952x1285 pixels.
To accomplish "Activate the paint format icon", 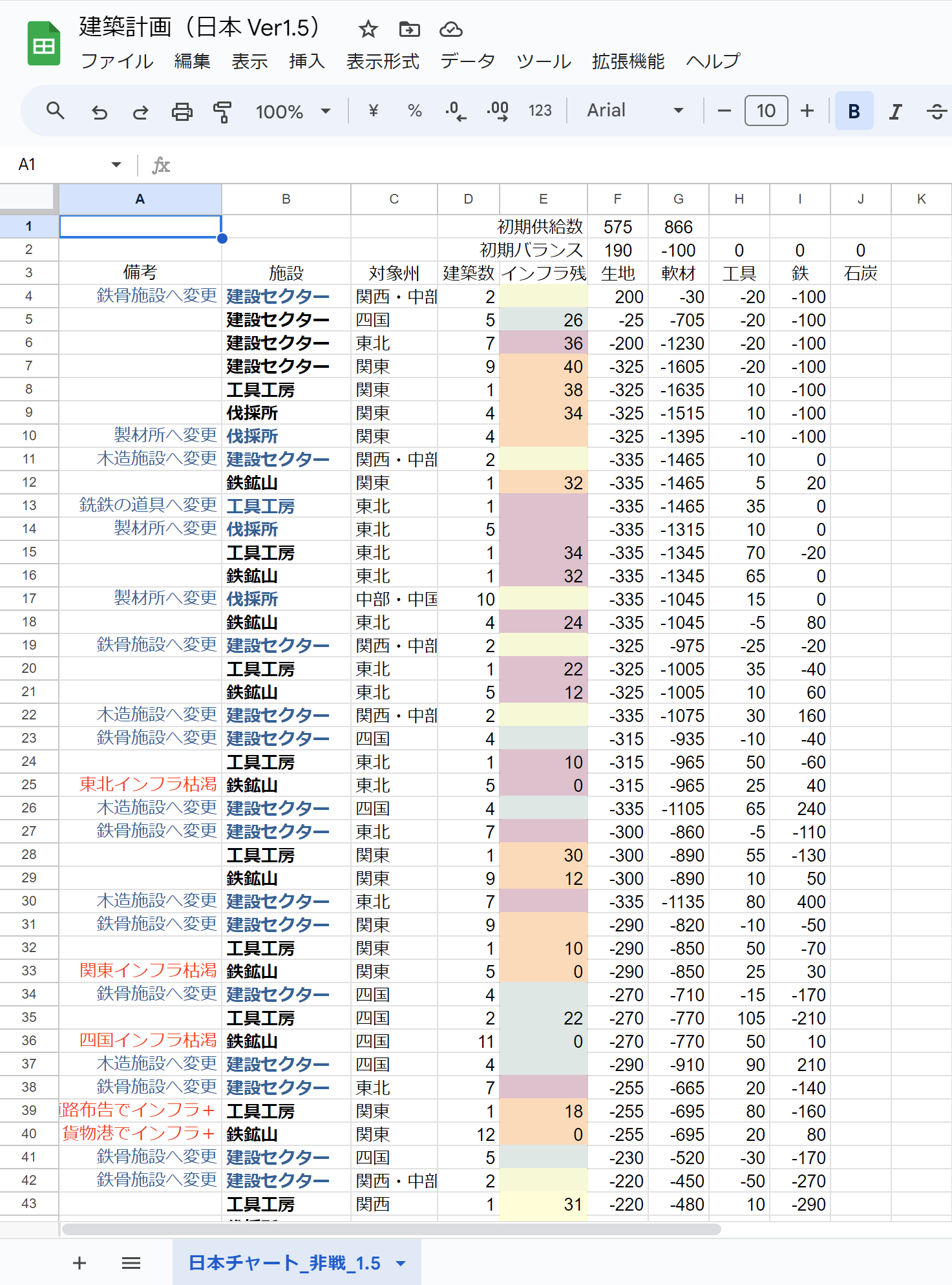I will click(222, 112).
